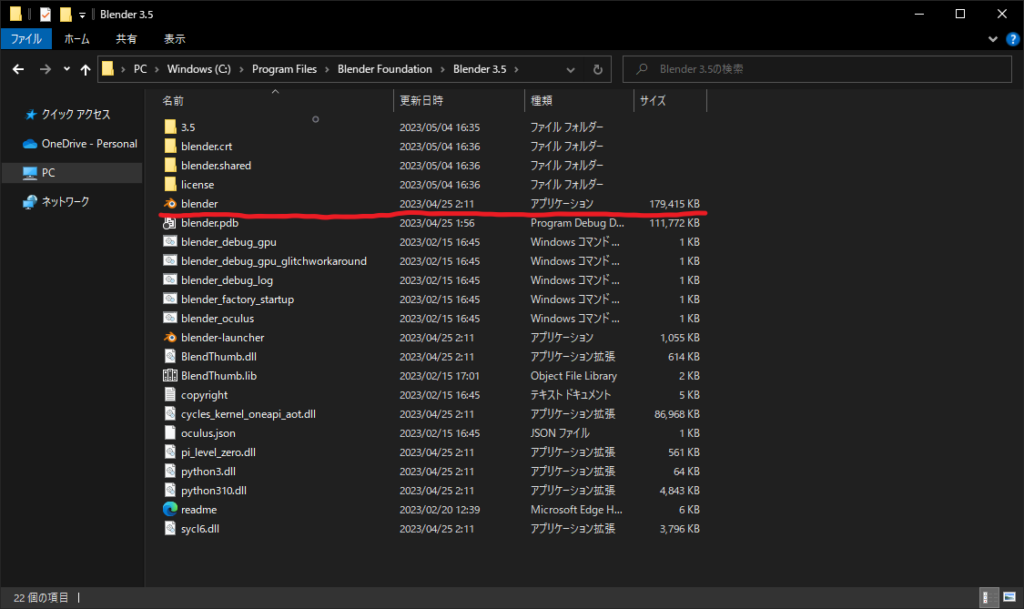
Task: Click the blender-launcher application icon
Action: pos(170,337)
